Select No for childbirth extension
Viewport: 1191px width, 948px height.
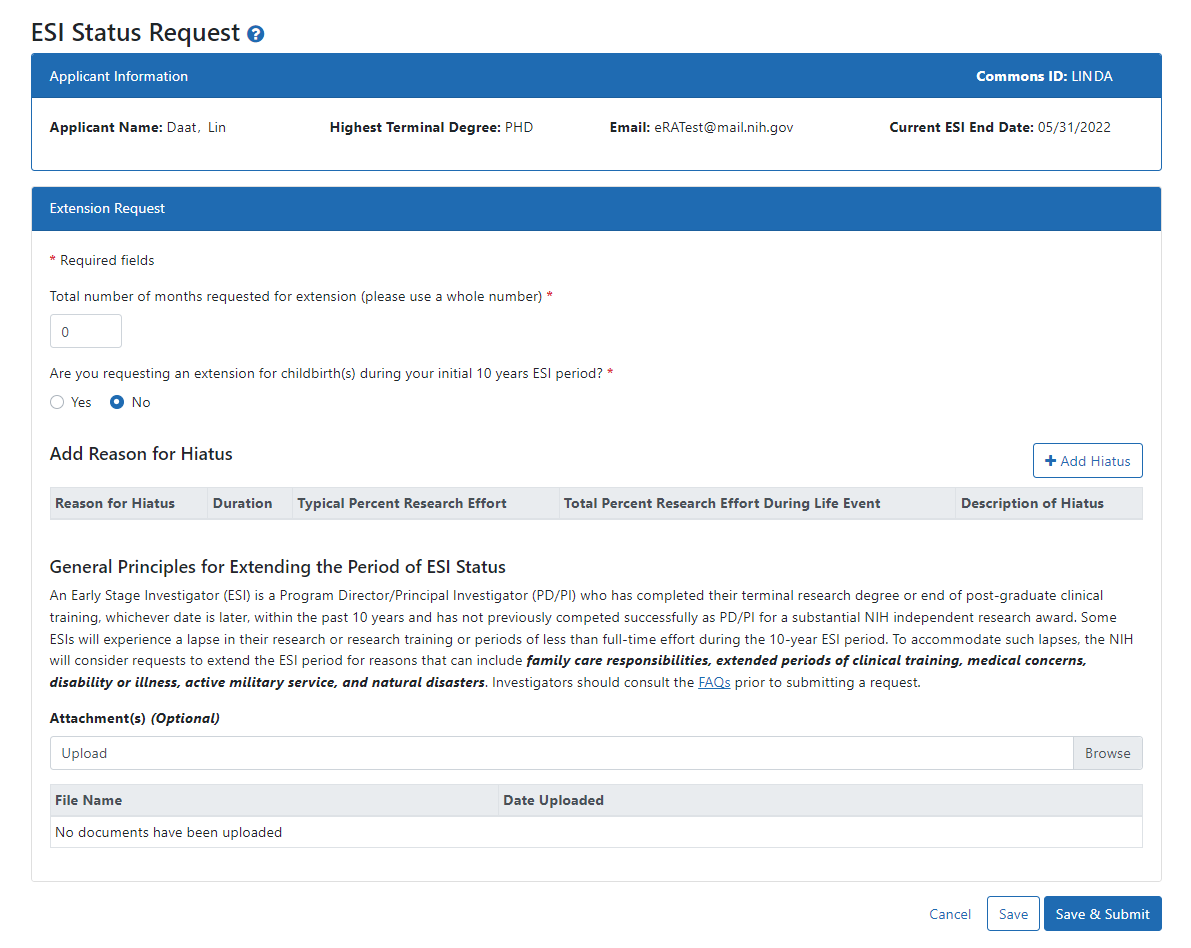(117, 403)
